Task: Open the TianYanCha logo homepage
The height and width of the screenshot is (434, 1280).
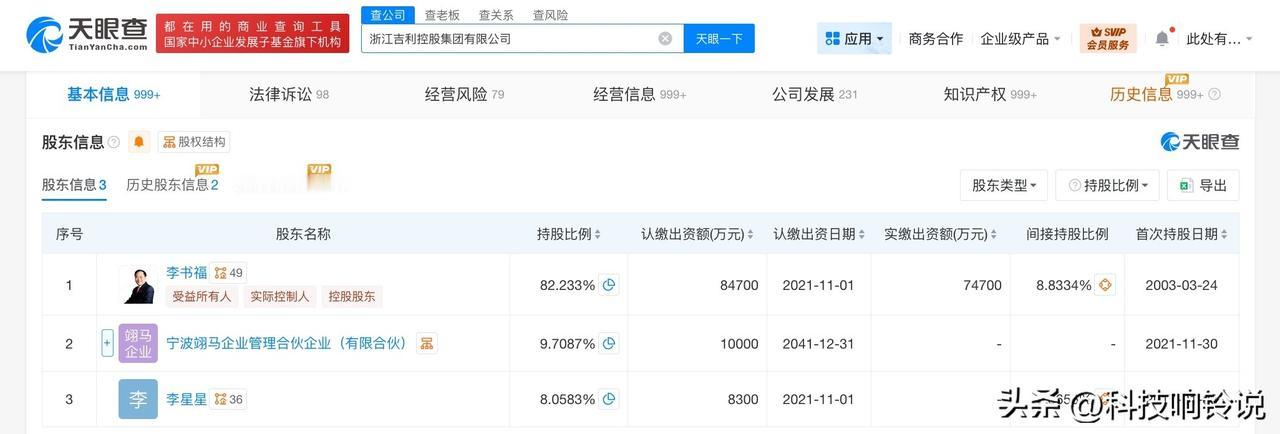Action: 87,34
